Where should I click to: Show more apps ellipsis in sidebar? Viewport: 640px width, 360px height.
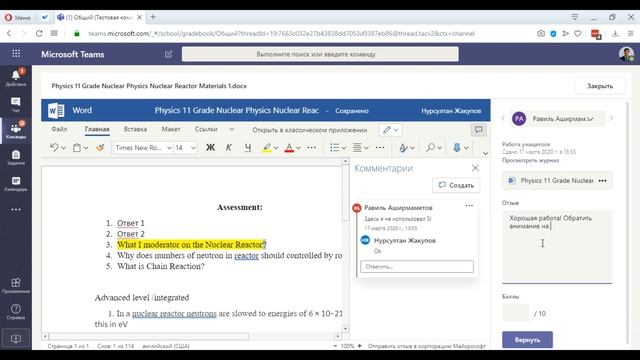(16, 209)
